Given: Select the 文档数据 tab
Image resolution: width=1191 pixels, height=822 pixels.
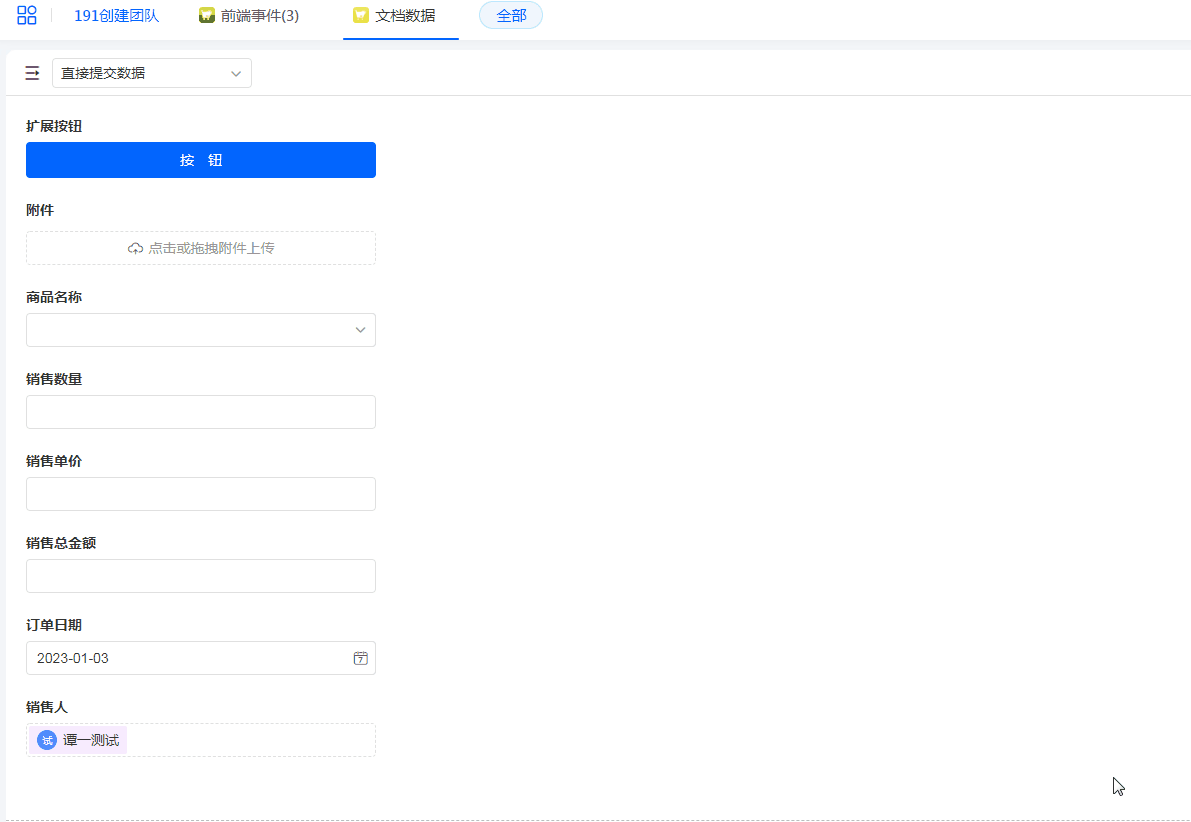Looking at the screenshot, I should pyautogui.click(x=405, y=15).
